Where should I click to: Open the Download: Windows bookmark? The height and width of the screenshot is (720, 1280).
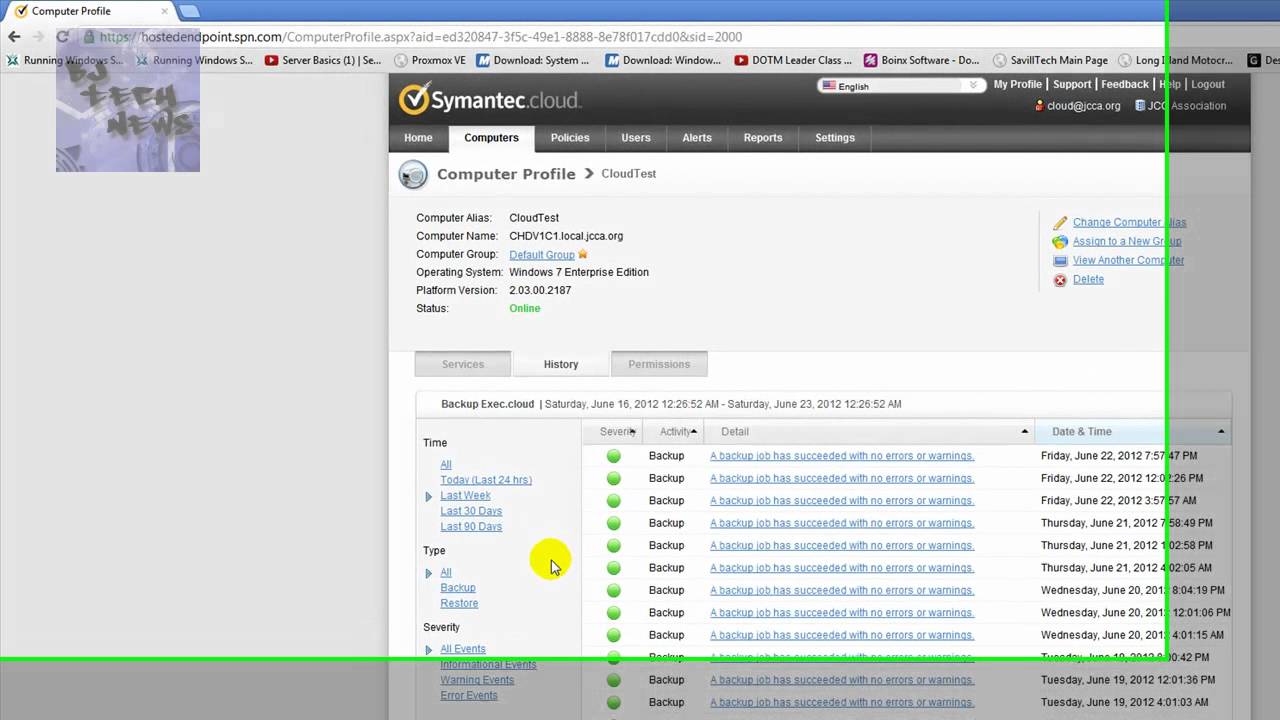[x=662, y=60]
